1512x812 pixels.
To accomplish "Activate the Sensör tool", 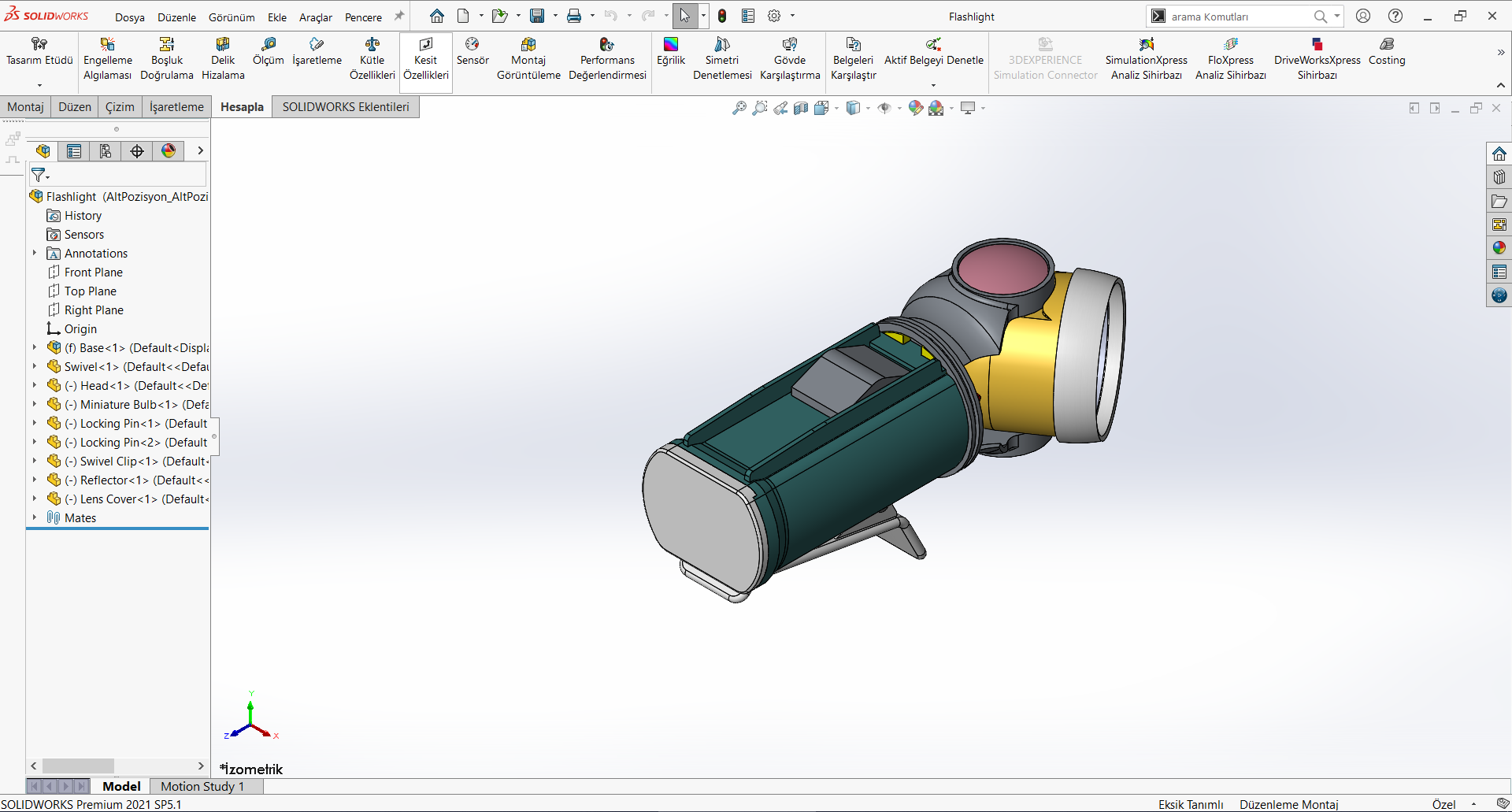I will [x=472, y=55].
